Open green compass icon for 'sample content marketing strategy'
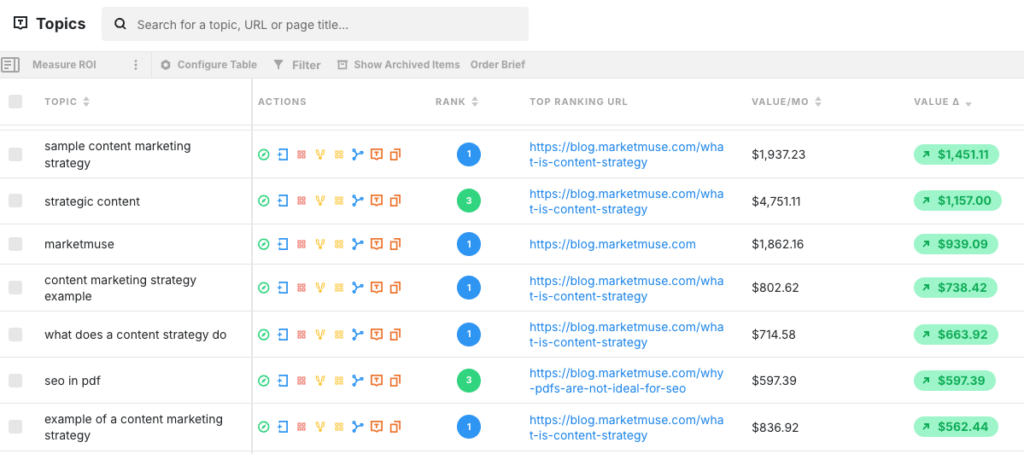Image resolution: width=1024 pixels, height=454 pixels. [264, 155]
